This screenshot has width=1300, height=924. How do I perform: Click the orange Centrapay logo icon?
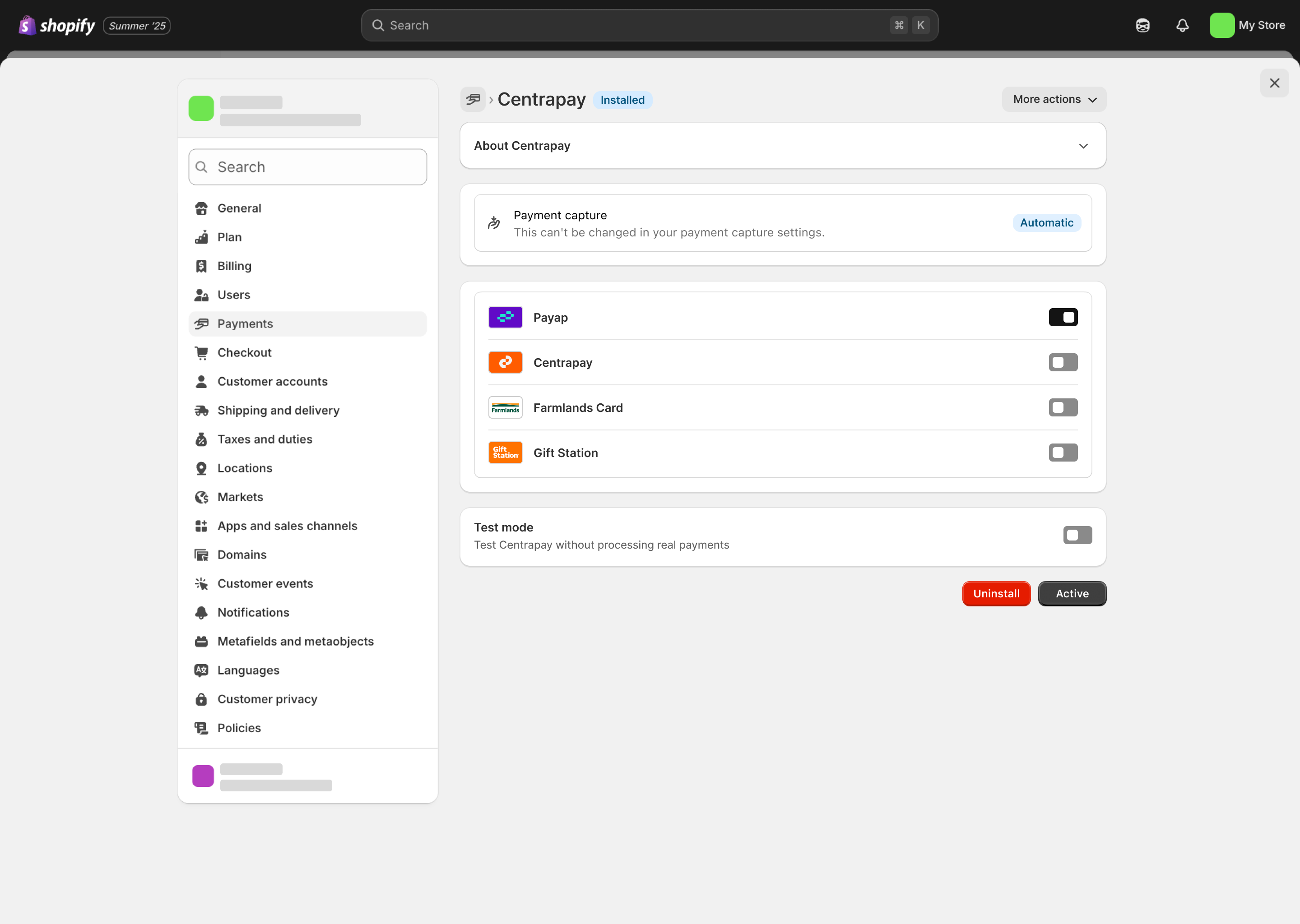(505, 362)
